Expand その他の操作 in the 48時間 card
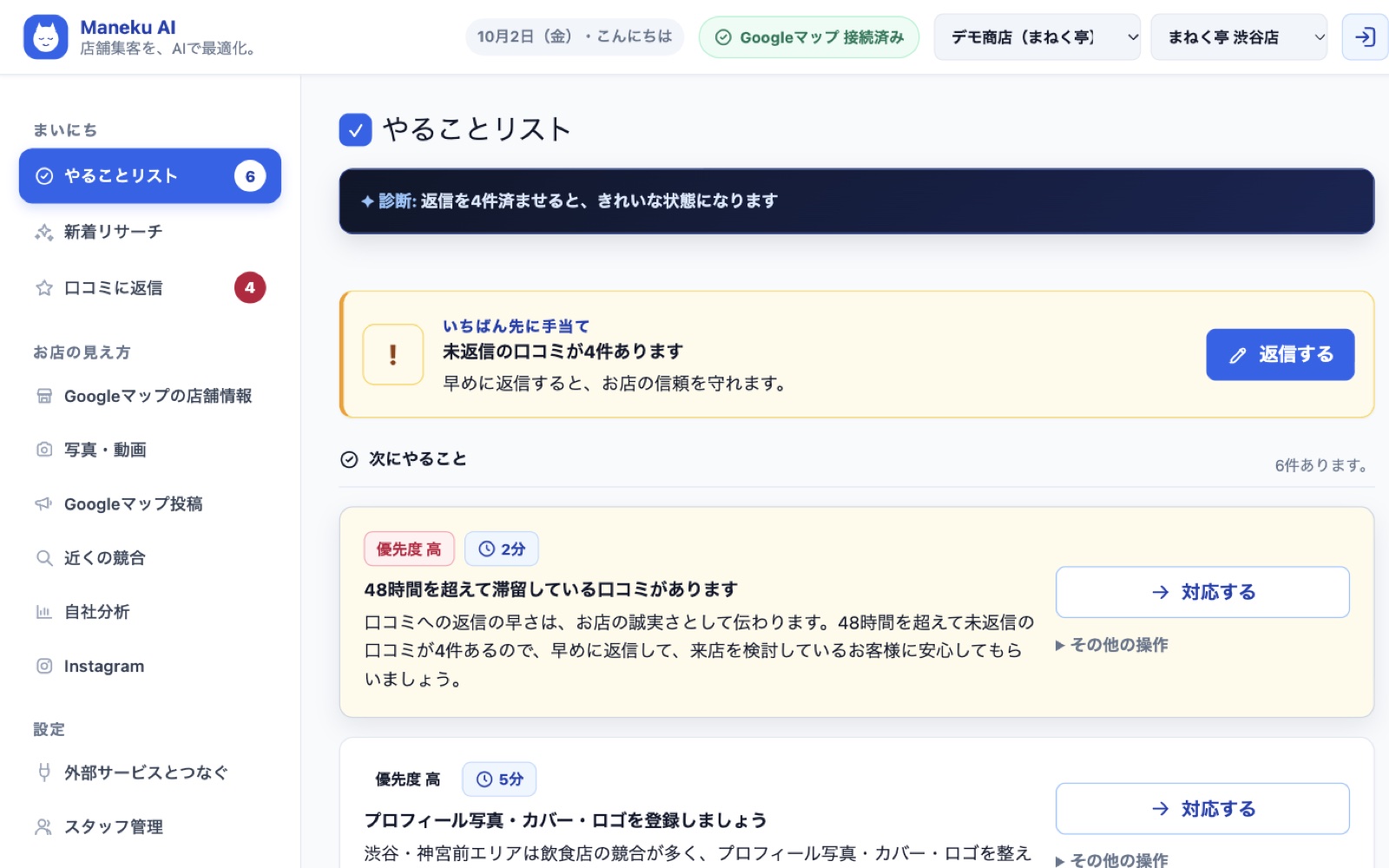This screenshot has height=868, width=1389. [x=1112, y=645]
